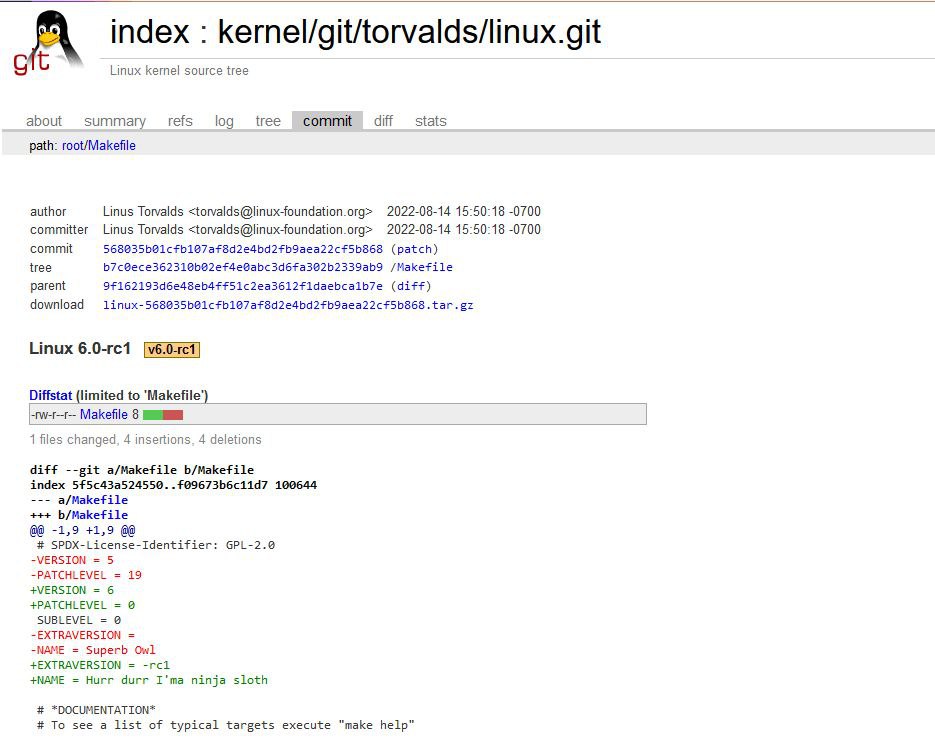The width and height of the screenshot is (935, 746).
Task: Switch to the diff tab
Action: tap(383, 121)
